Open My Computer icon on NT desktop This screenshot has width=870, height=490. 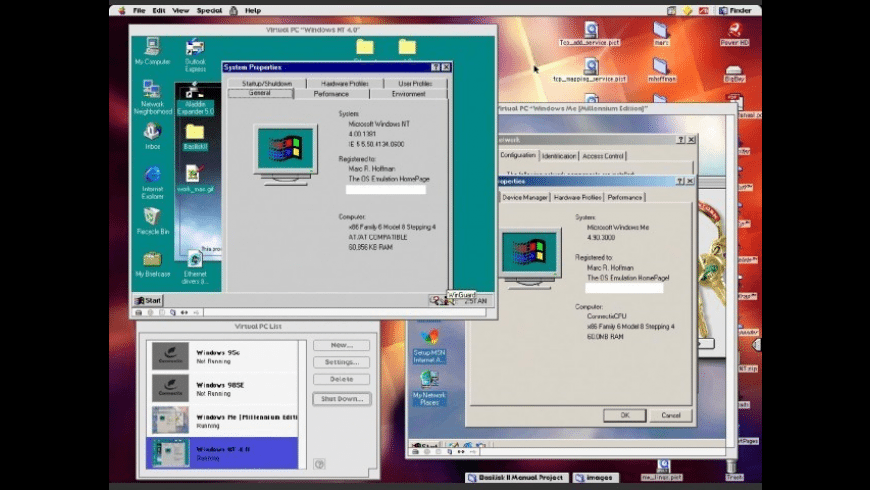coord(152,51)
